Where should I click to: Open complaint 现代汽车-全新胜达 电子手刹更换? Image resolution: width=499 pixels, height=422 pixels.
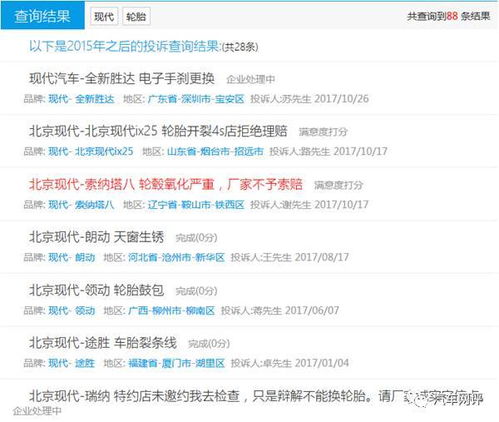click(122, 79)
